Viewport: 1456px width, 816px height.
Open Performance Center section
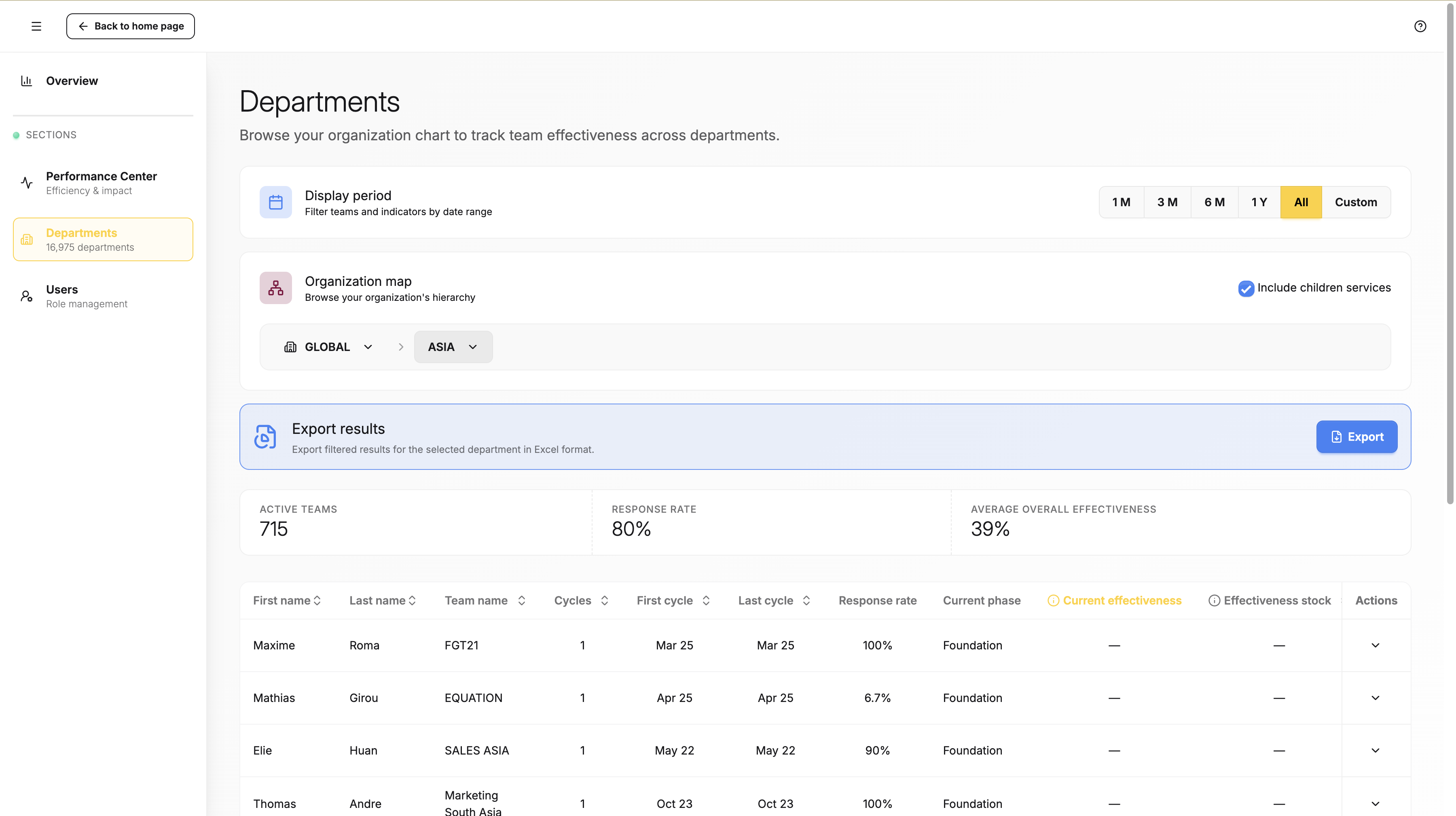click(x=103, y=182)
